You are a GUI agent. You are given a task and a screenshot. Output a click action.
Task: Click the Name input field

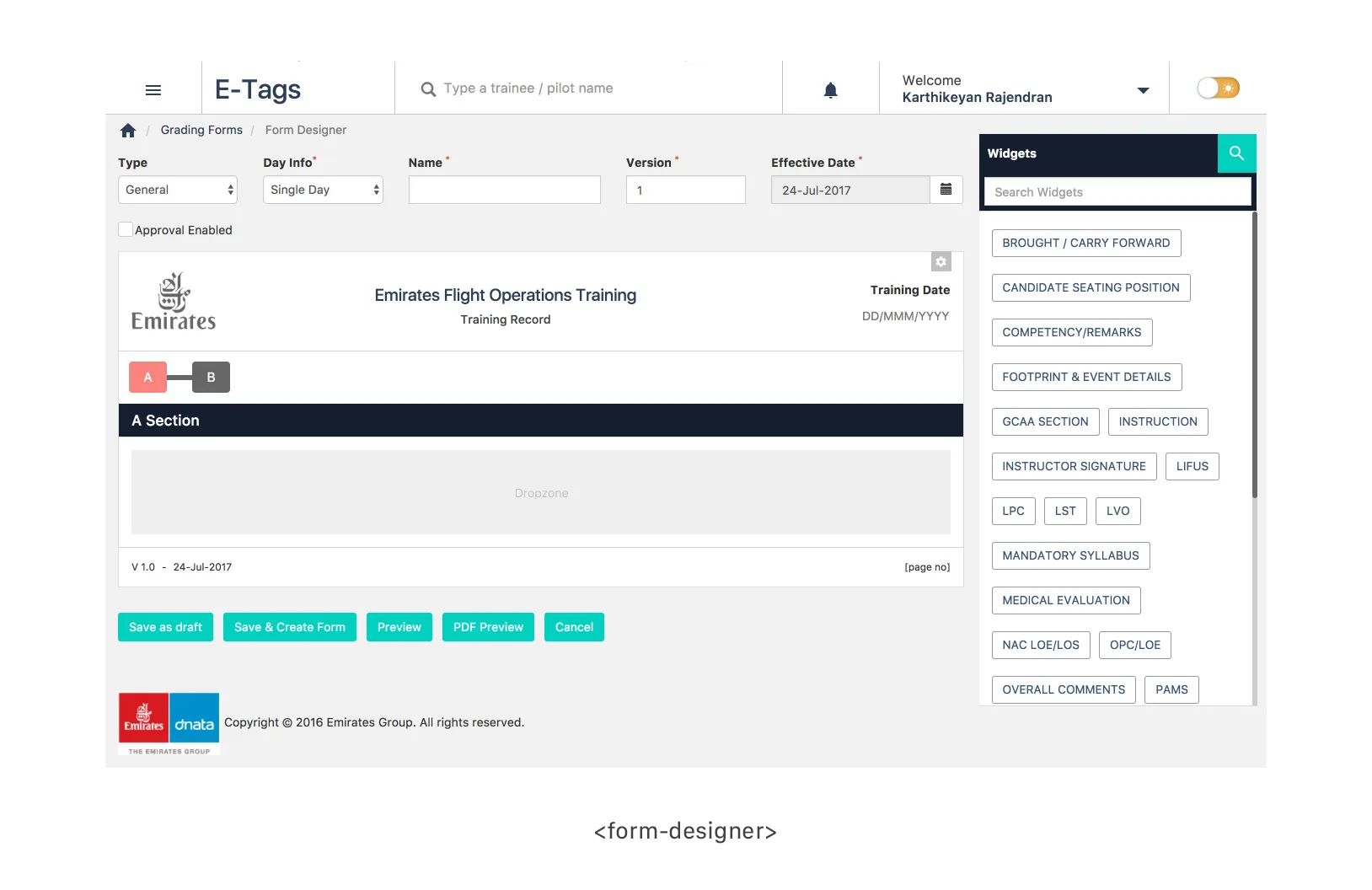pyautogui.click(x=504, y=190)
